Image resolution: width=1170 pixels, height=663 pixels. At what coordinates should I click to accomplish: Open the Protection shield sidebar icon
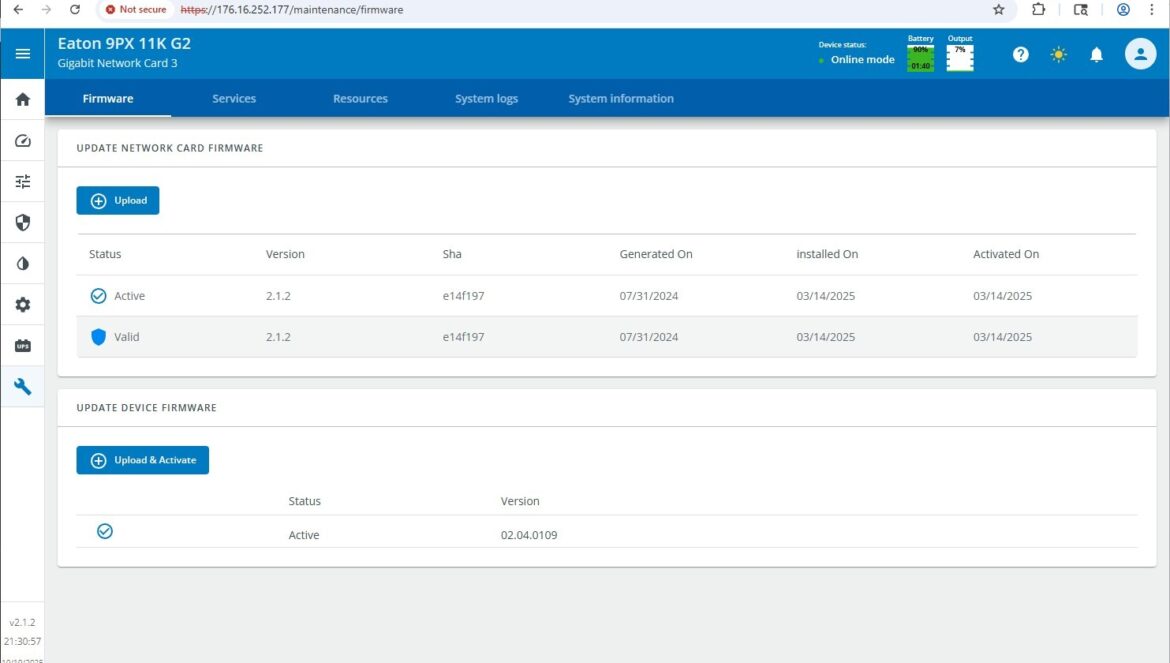(22, 223)
